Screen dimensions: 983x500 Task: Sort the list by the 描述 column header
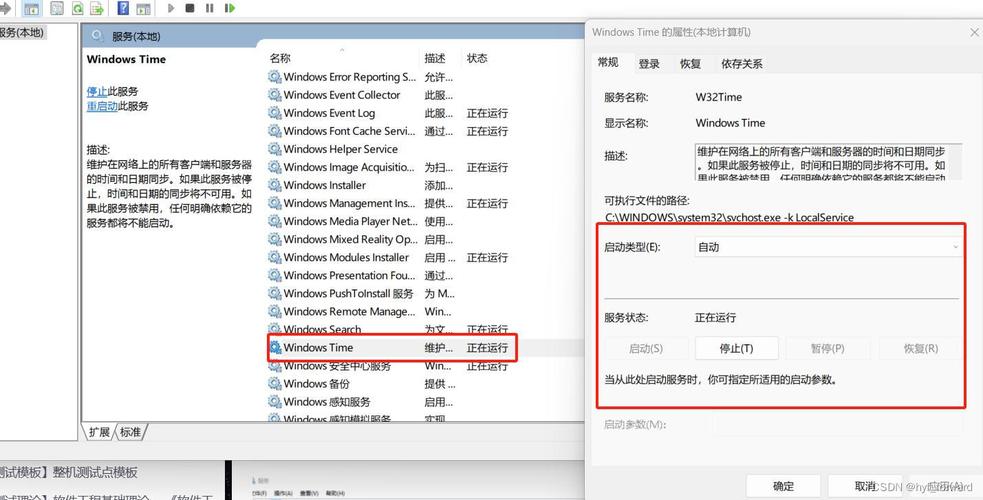[x=440, y=58]
